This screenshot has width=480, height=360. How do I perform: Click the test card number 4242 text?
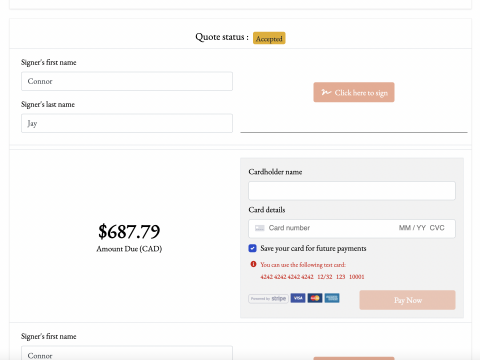click(287, 277)
